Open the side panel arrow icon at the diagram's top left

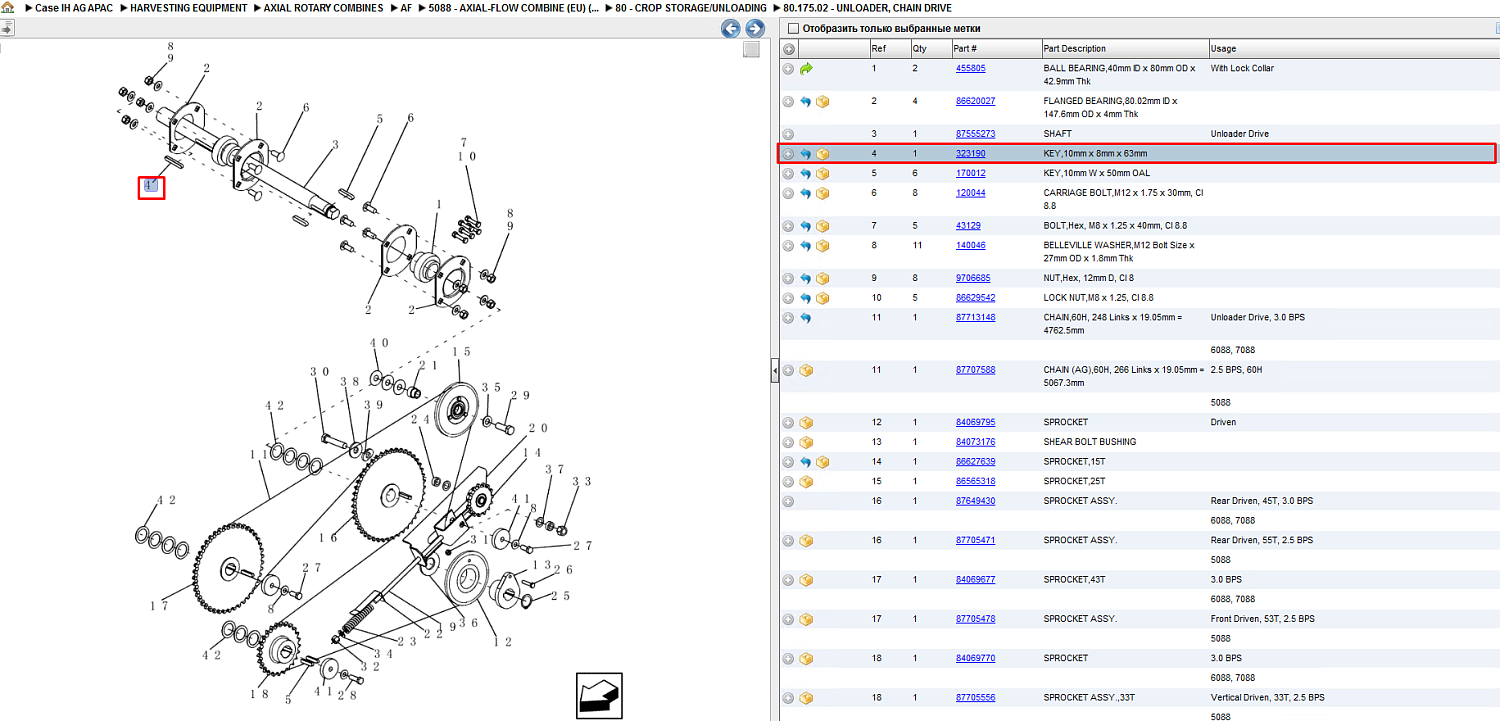[x=6, y=28]
